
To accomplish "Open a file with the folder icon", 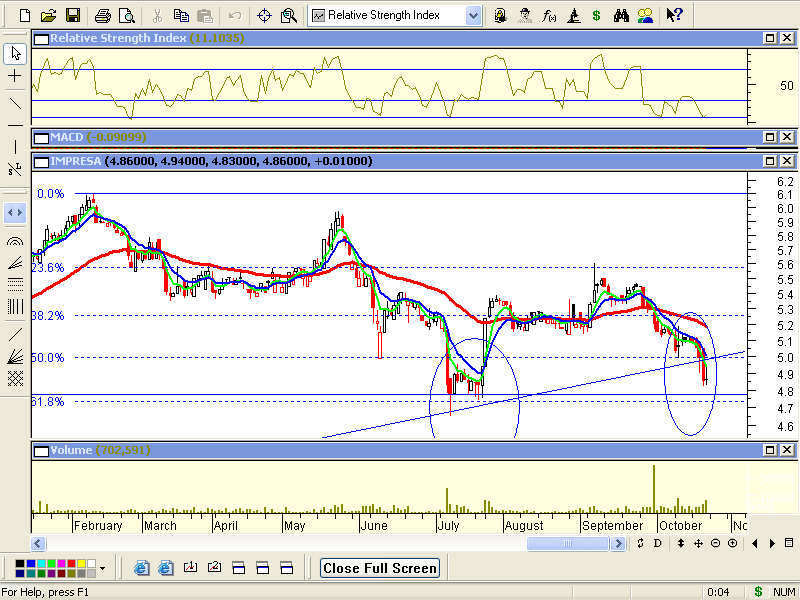I will click(x=48, y=16).
